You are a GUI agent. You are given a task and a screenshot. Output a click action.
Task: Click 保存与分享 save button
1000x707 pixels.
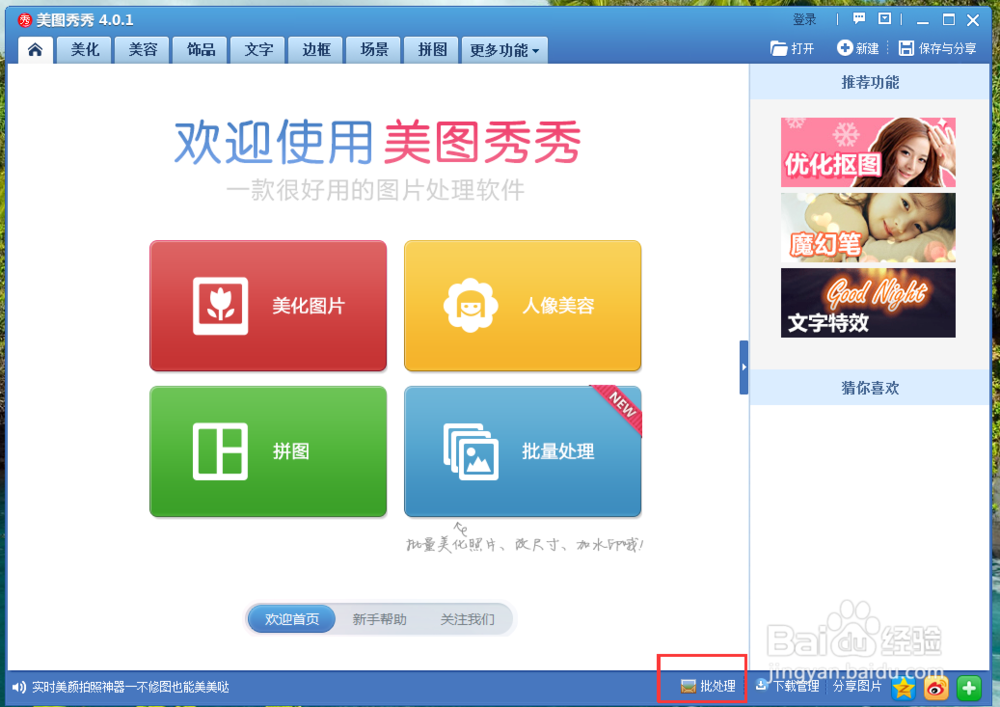pos(938,48)
